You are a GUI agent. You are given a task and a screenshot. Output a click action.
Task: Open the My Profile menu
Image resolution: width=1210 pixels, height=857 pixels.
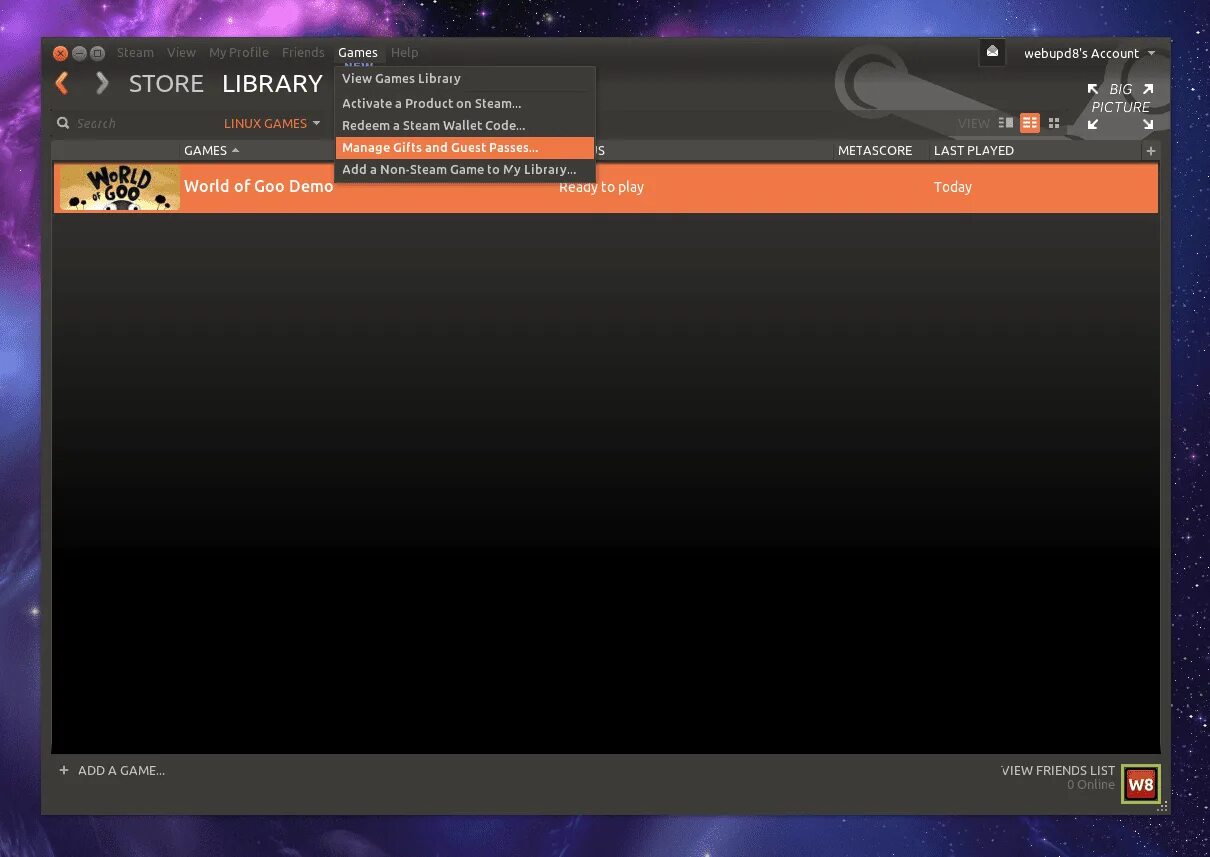(238, 52)
